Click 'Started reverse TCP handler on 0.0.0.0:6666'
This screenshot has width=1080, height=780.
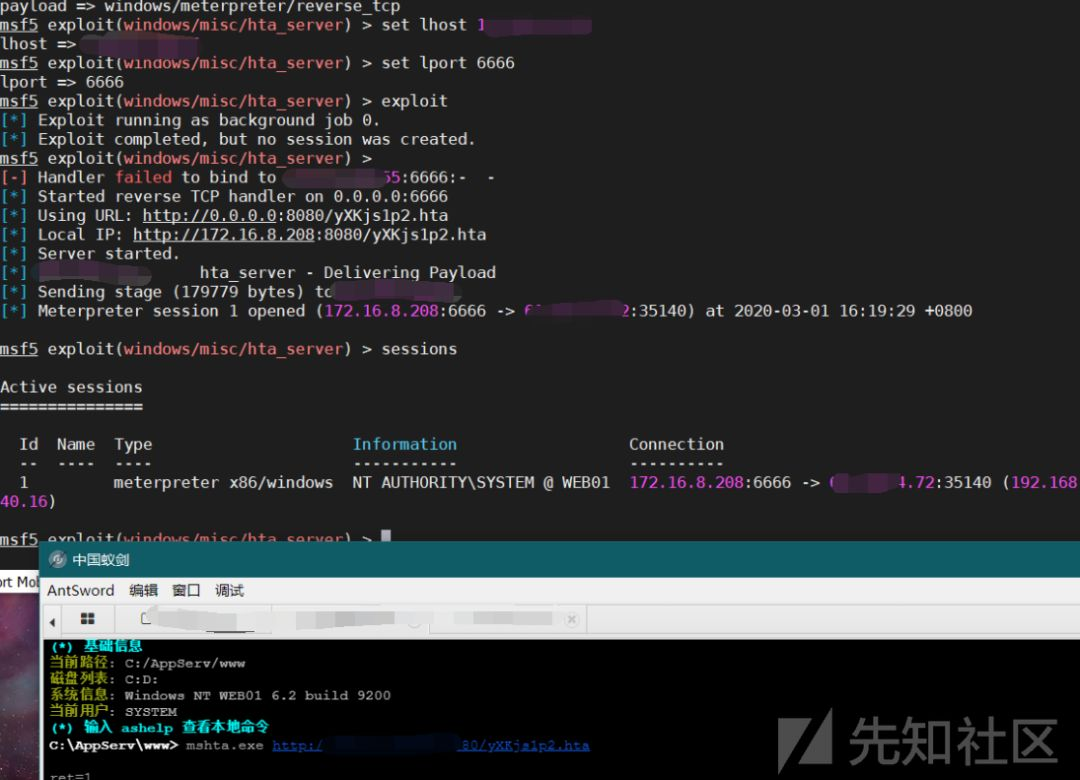coord(242,196)
